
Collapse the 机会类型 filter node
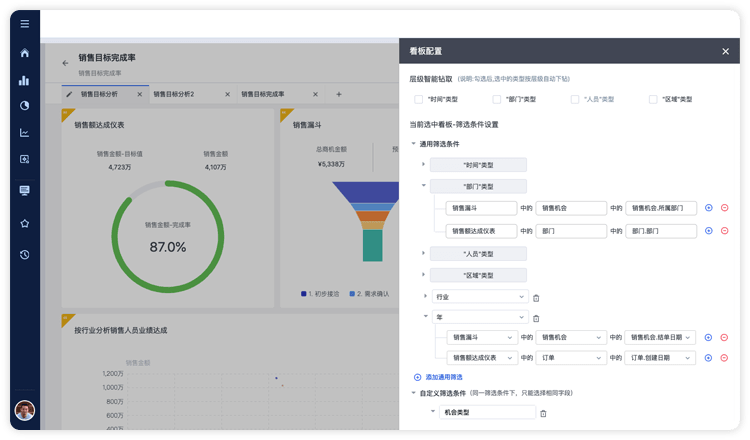(x=433, y=411)
